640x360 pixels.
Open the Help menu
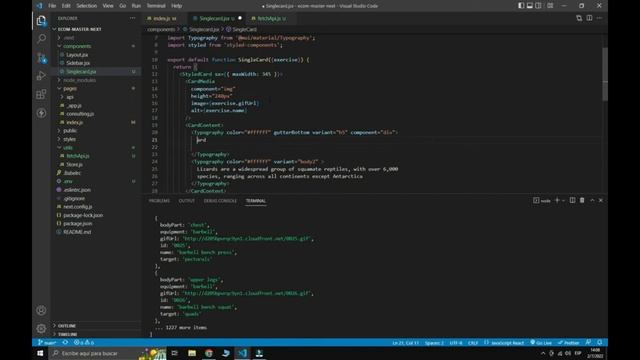pos(176,6)
